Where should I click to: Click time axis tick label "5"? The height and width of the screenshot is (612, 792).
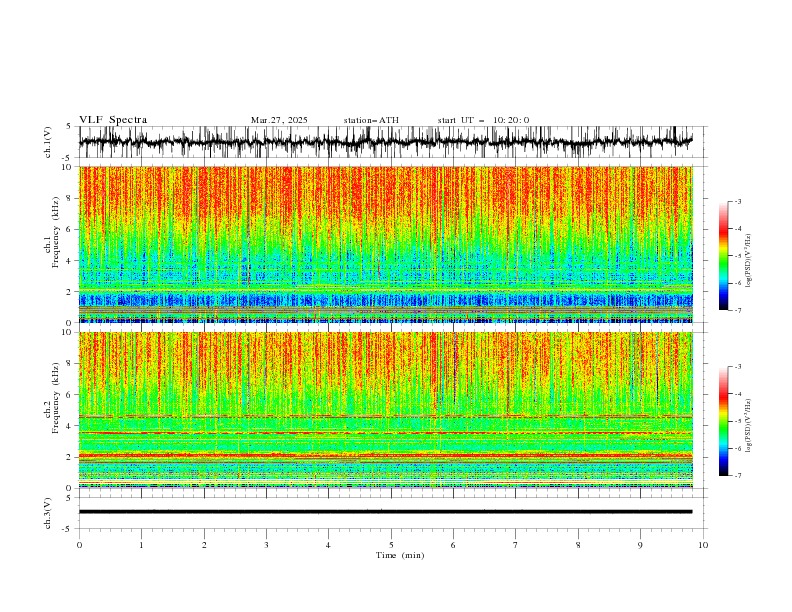point(391,545)
